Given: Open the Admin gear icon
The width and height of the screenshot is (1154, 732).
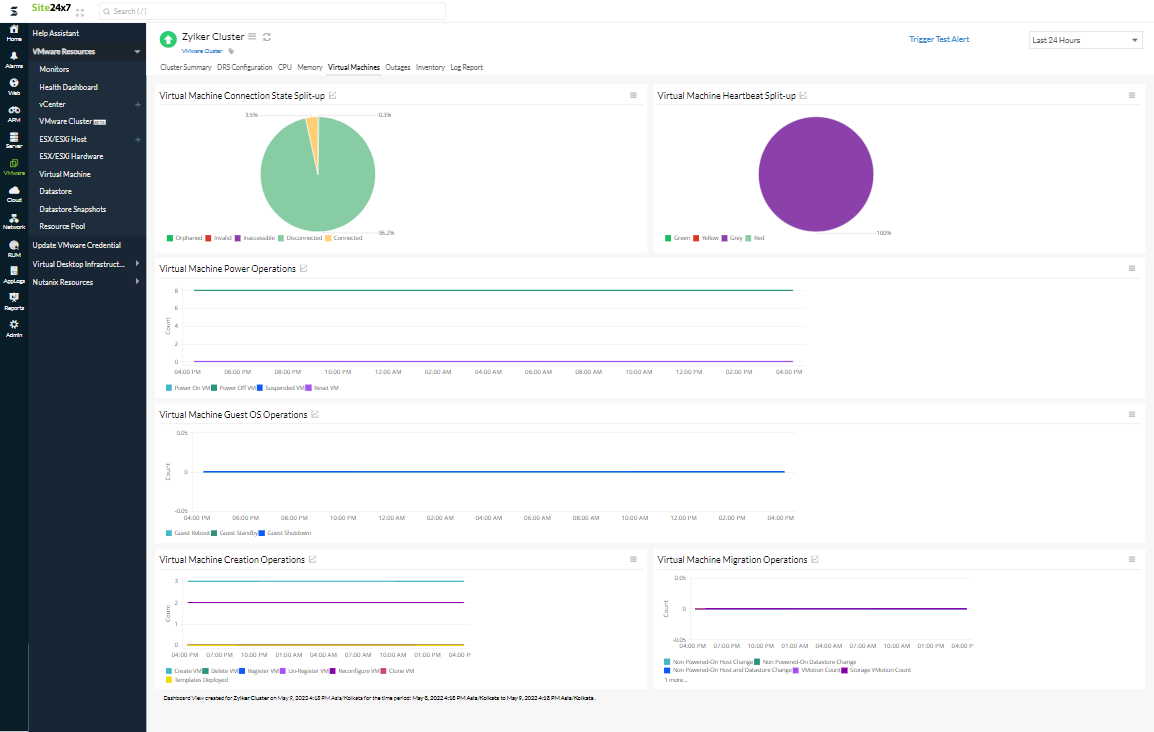Looking at the screenshot, I should 14,328.
